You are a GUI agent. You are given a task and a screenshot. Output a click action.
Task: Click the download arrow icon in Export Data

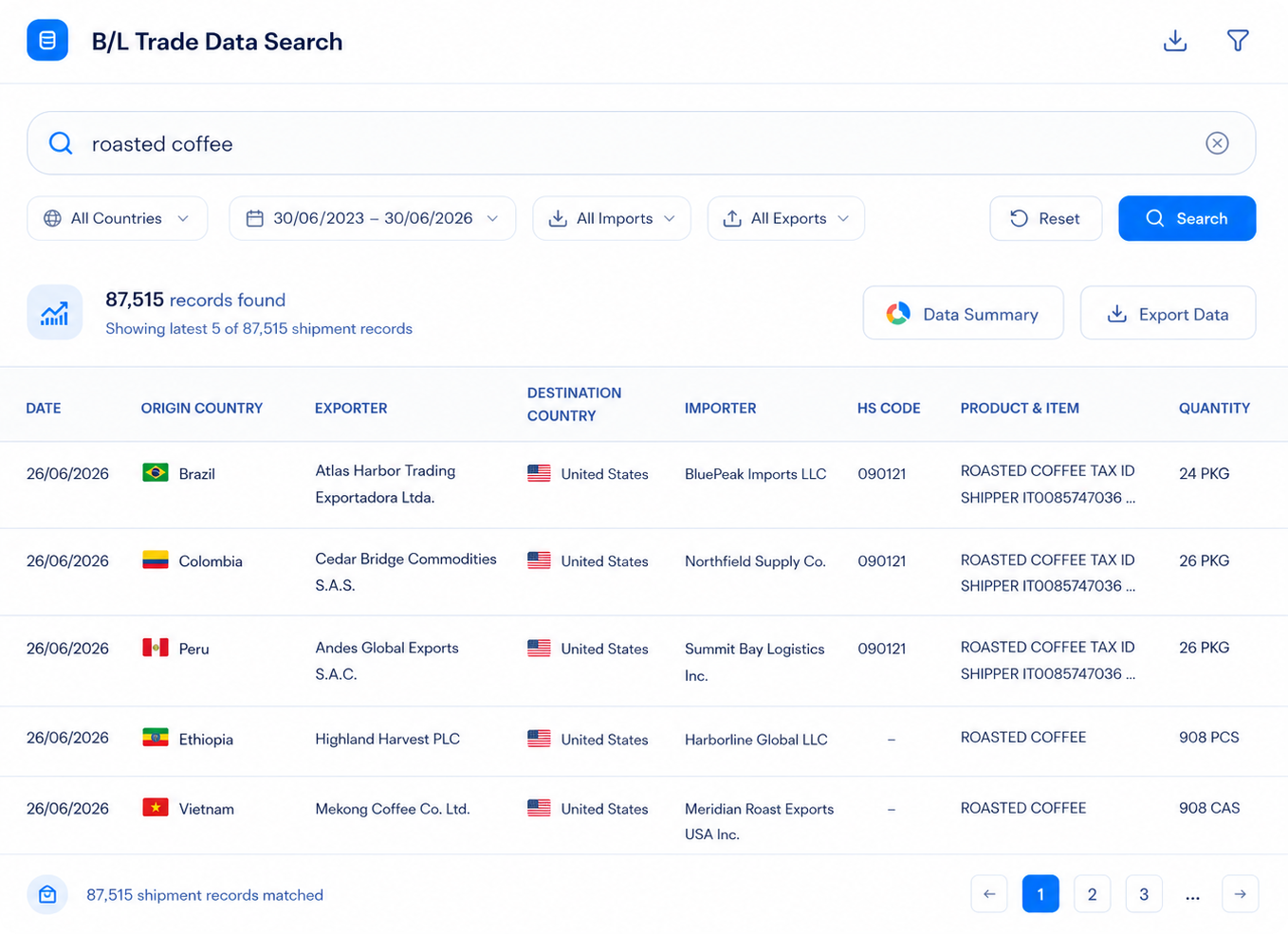pos(1117,314)
